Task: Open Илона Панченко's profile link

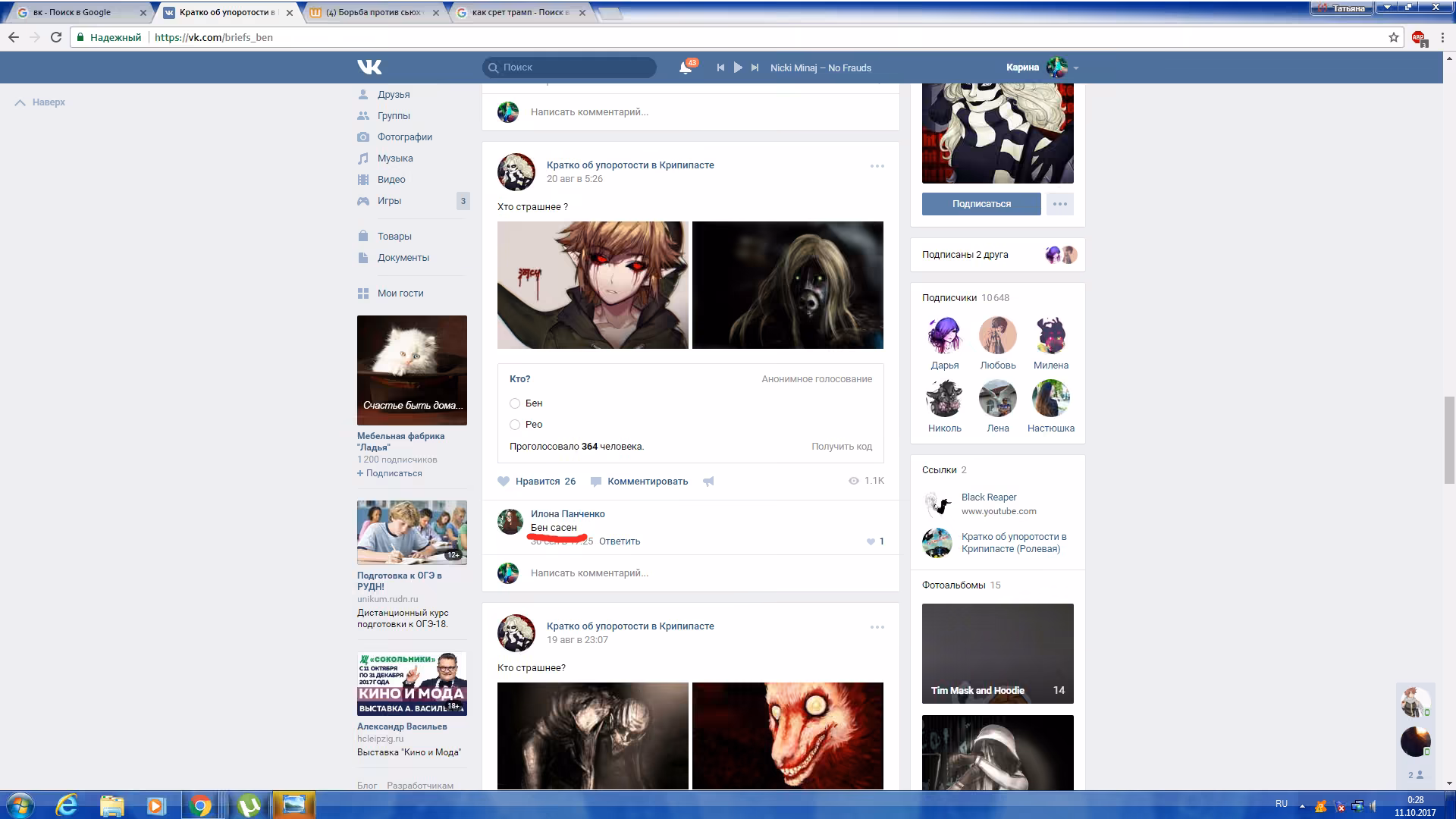Action: point(568,514)
